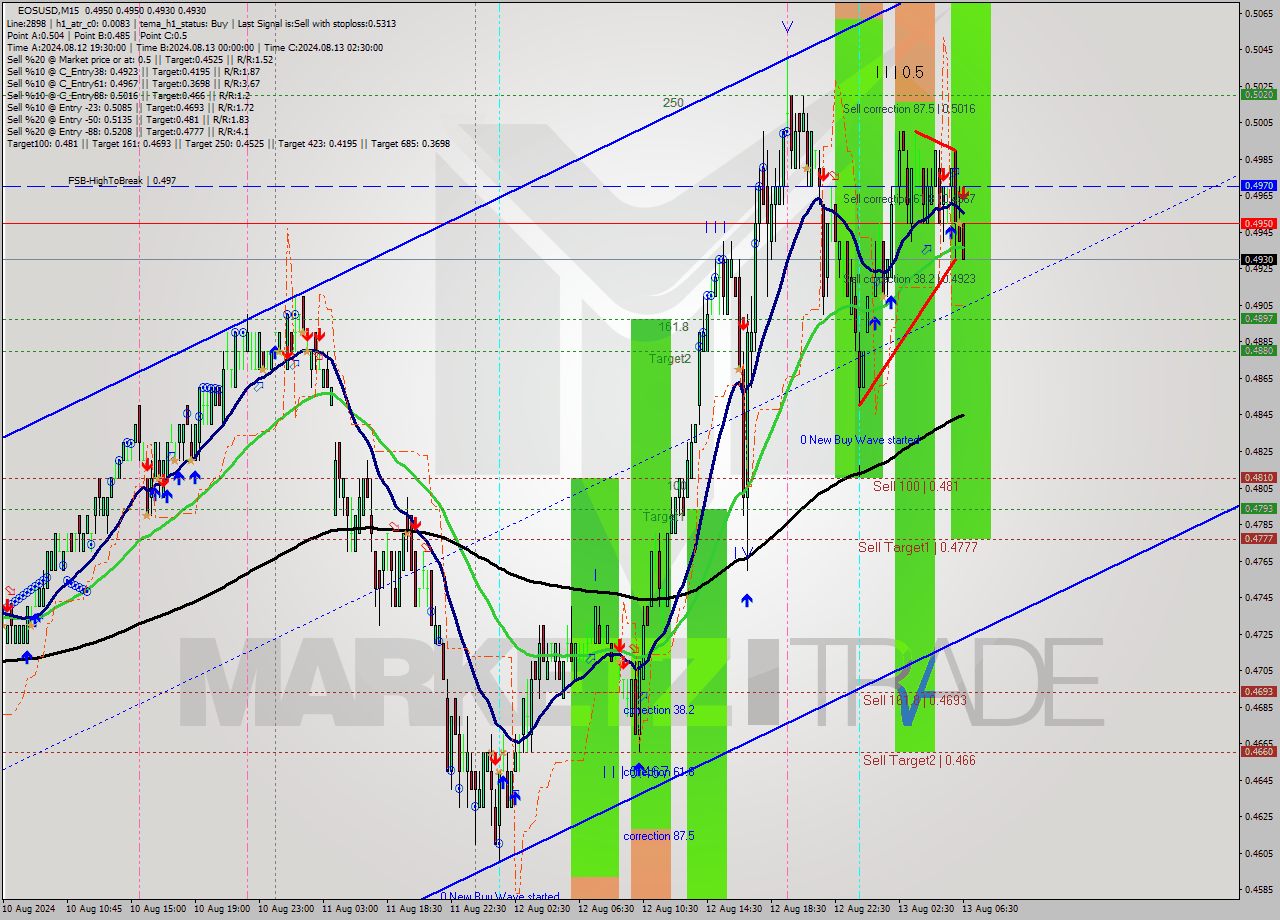Select the blue 0.4970 price axis label
Viewport: 1280px width, 920px height.
(x=1257, y=186)
